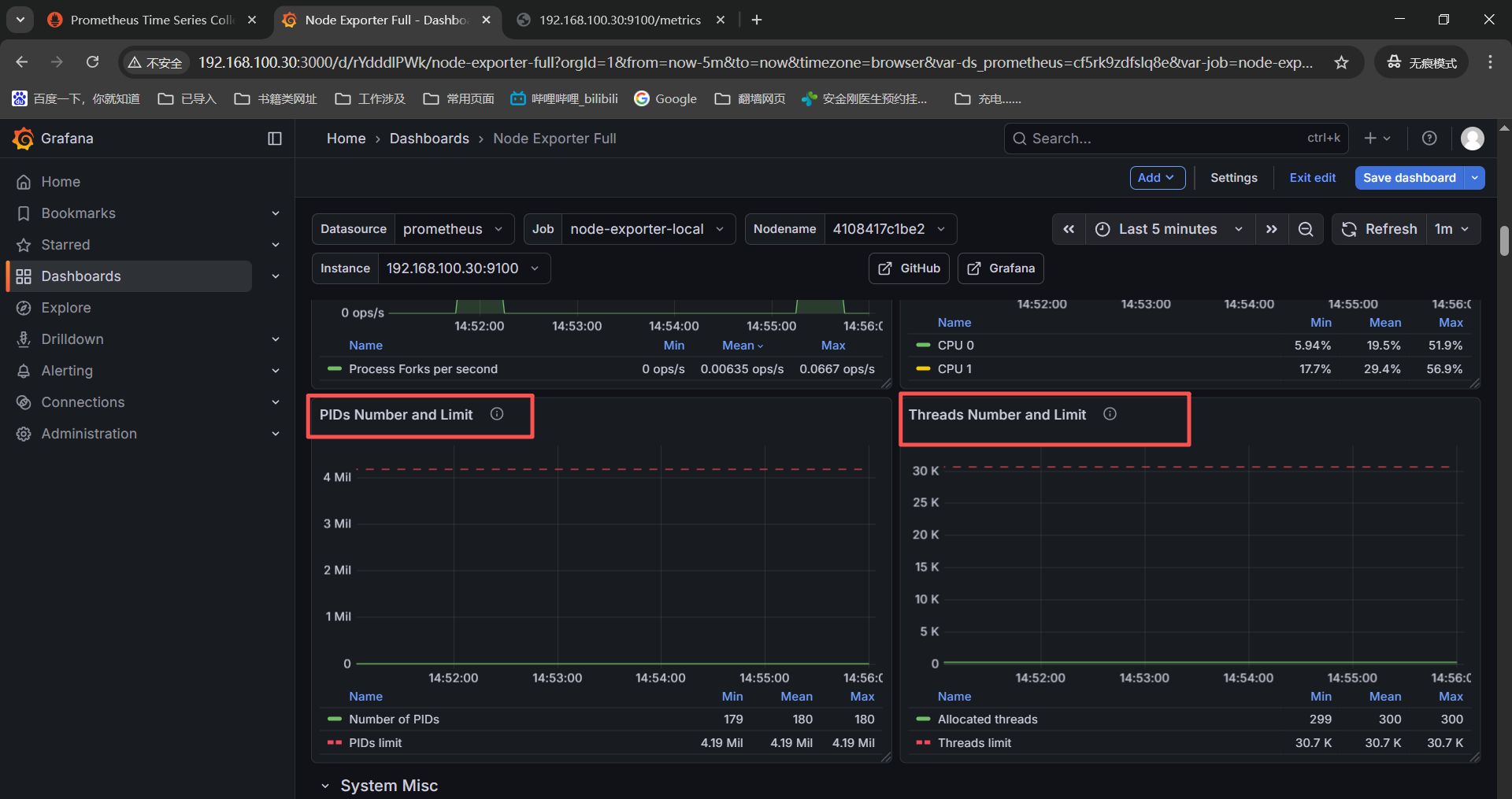Toggle the sidebar dock menu icon
The height and width of the screenshot is (799, 1512).
[x=275, y=139]
